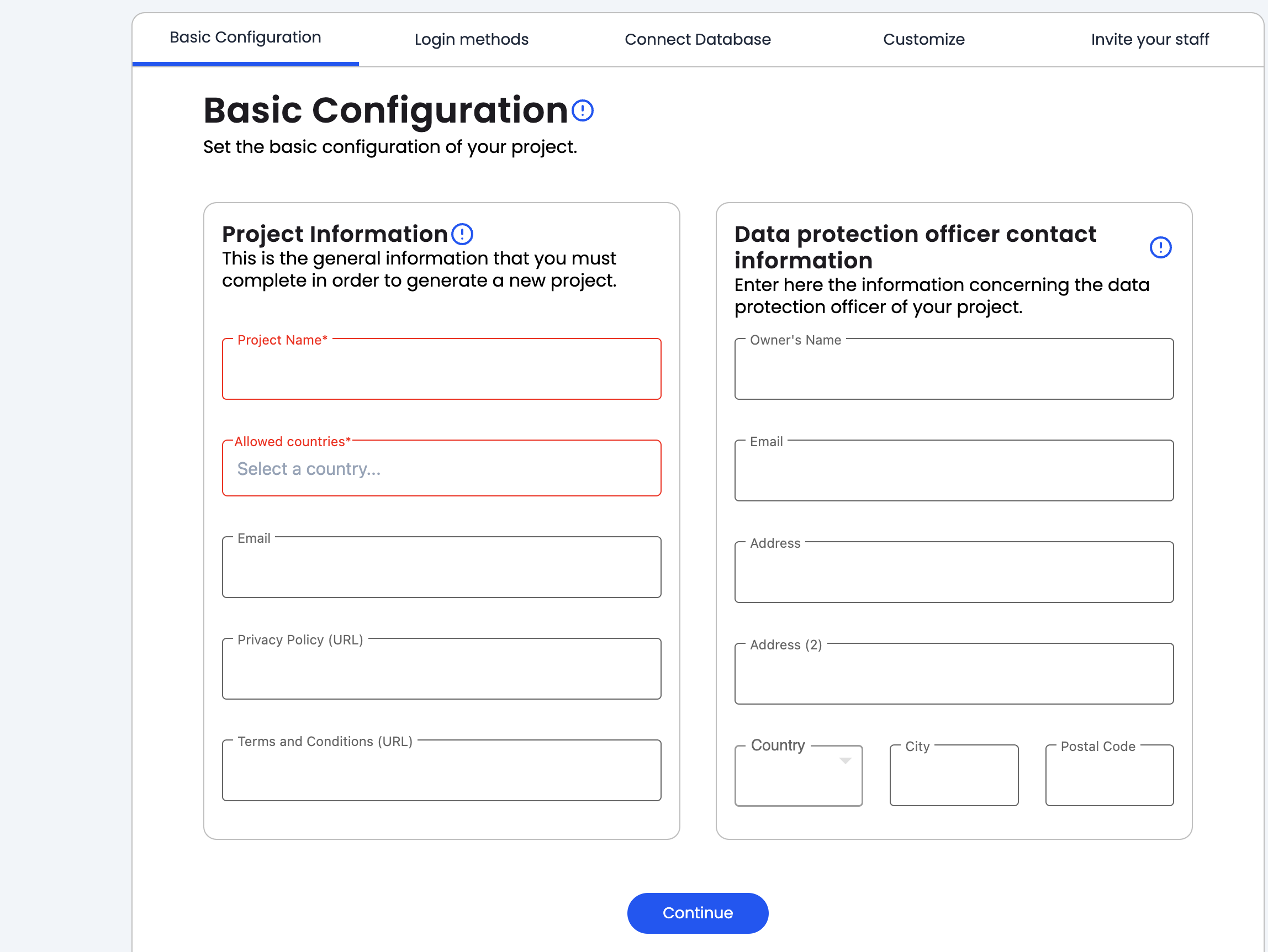Open the Allowed countries selector
The width and height of the screenshot is (1268, 952).
441,469
